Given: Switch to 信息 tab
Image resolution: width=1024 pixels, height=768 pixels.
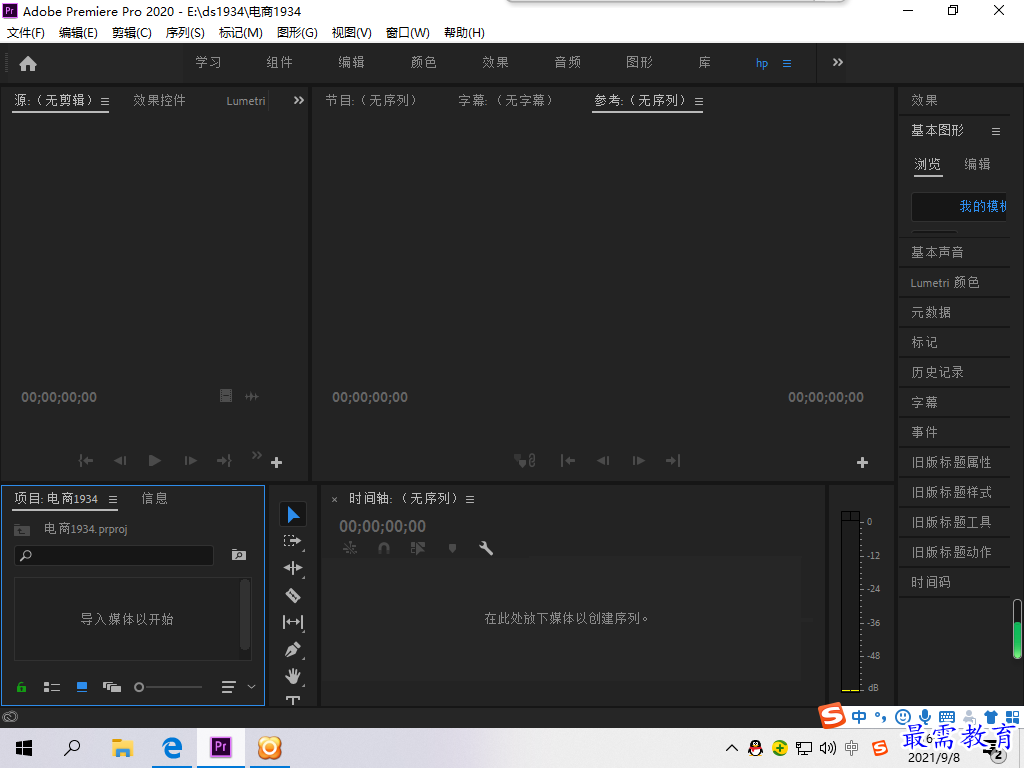Looking at the screenshot, I should coord(155,499).
